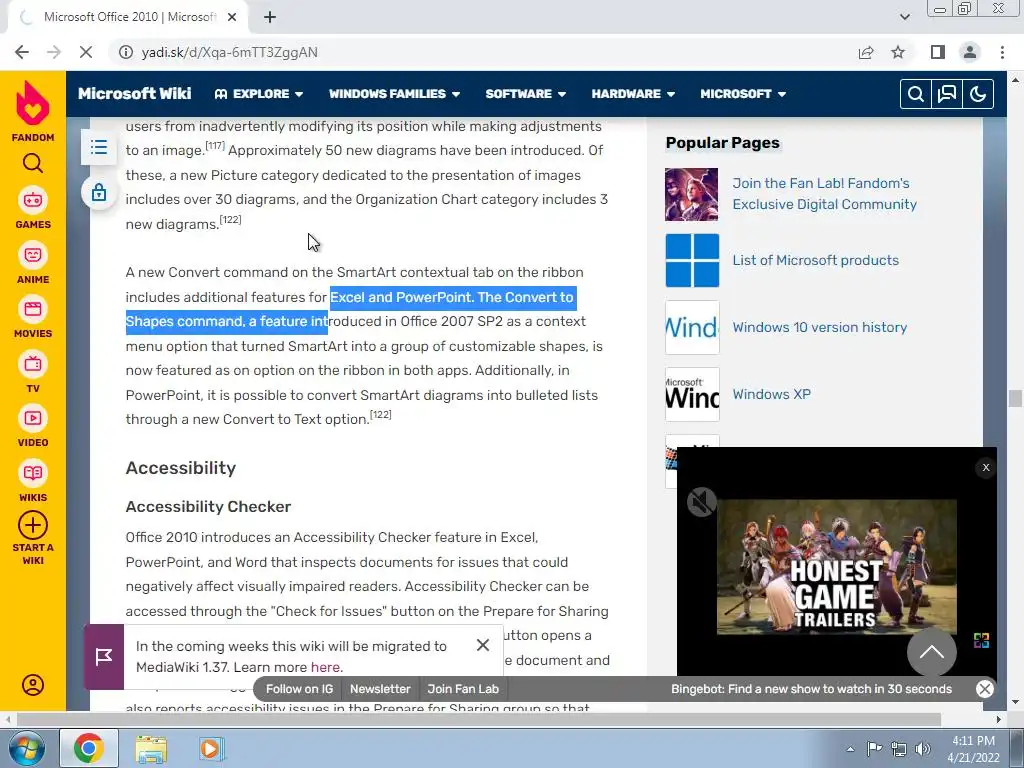Viewport: 1024px width, 768px height.
Task: Click the Join Fan Lab button
Action: coord(463,689)
